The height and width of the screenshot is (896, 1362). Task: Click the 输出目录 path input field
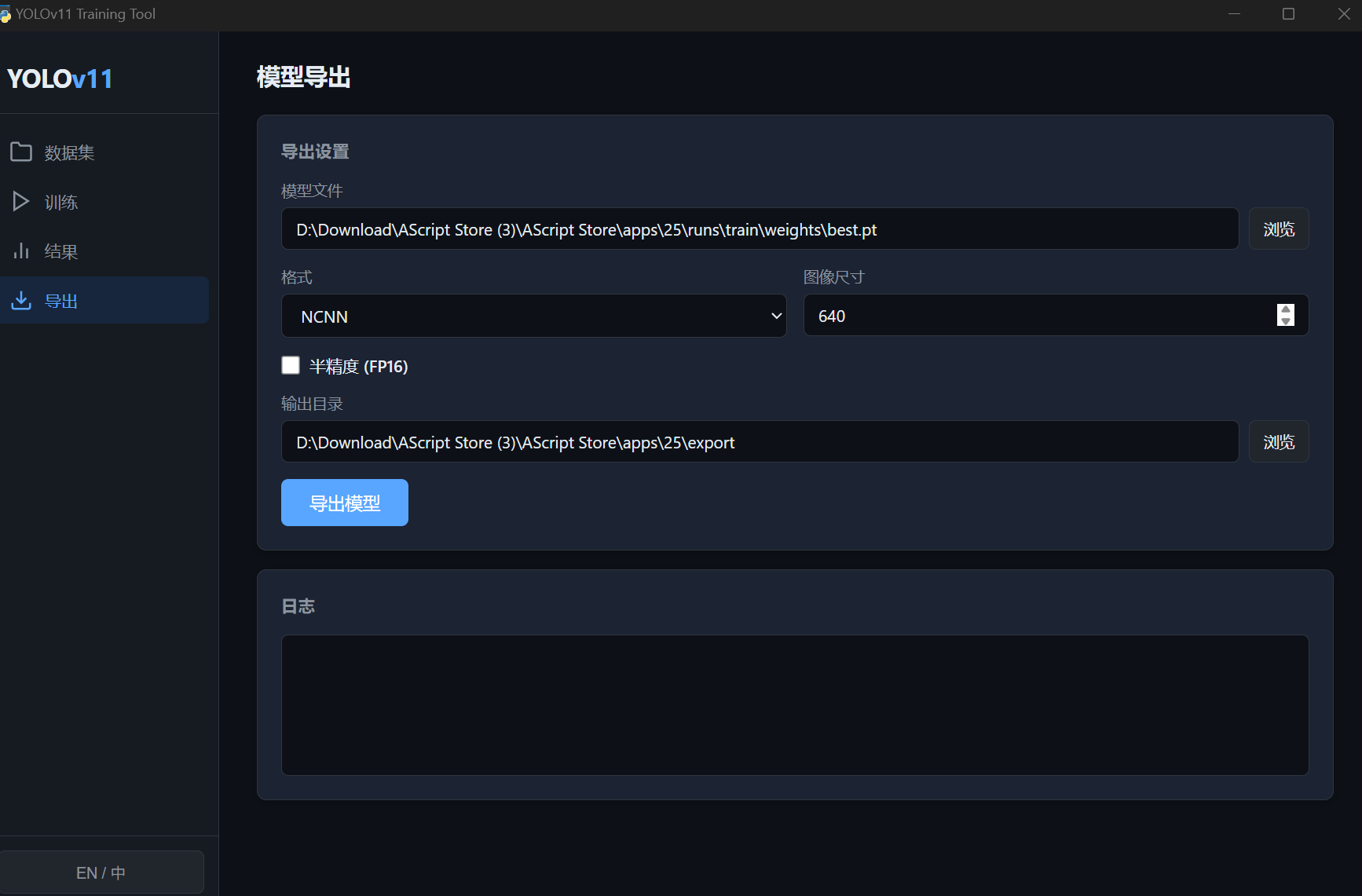click(759, 442)
